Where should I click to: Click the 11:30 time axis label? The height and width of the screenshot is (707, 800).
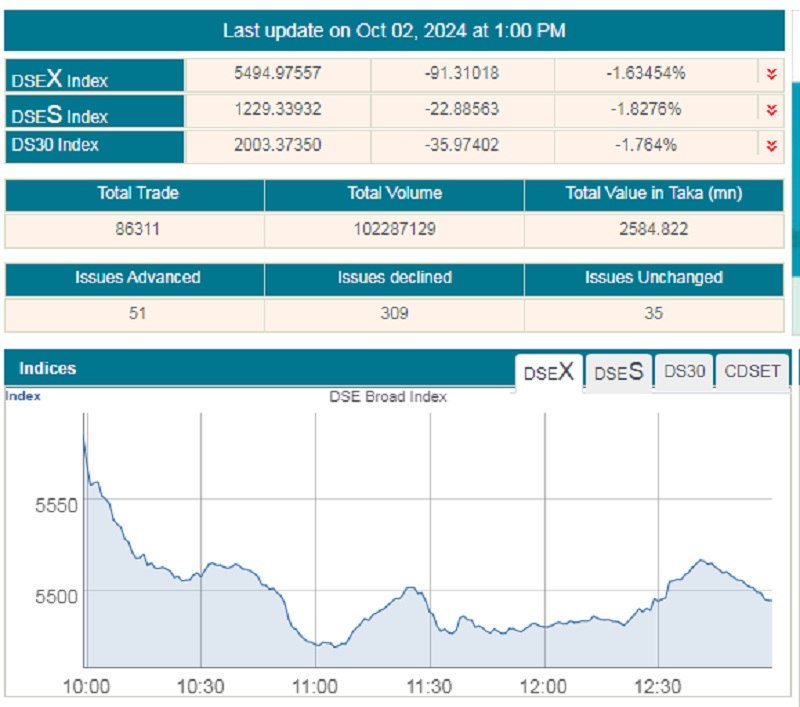pos(429,687)
